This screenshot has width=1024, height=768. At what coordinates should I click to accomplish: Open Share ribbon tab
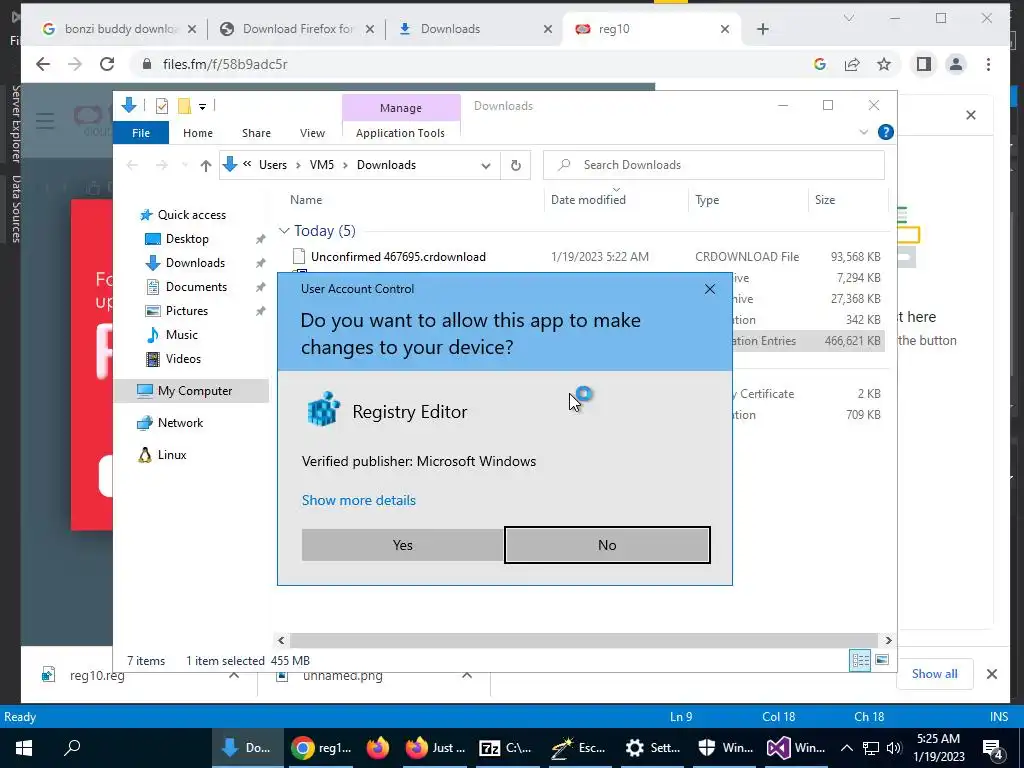(x=256, y=133)
